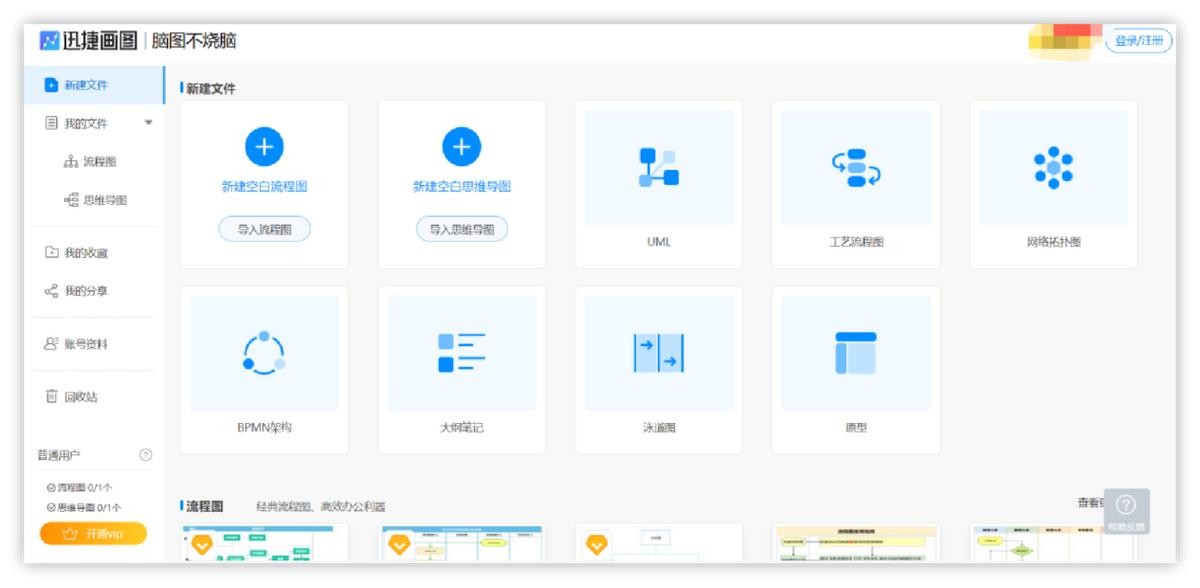Click the orange 开通vip button
The width and height of the screenshot is (1200, 588).
(93, 534)
